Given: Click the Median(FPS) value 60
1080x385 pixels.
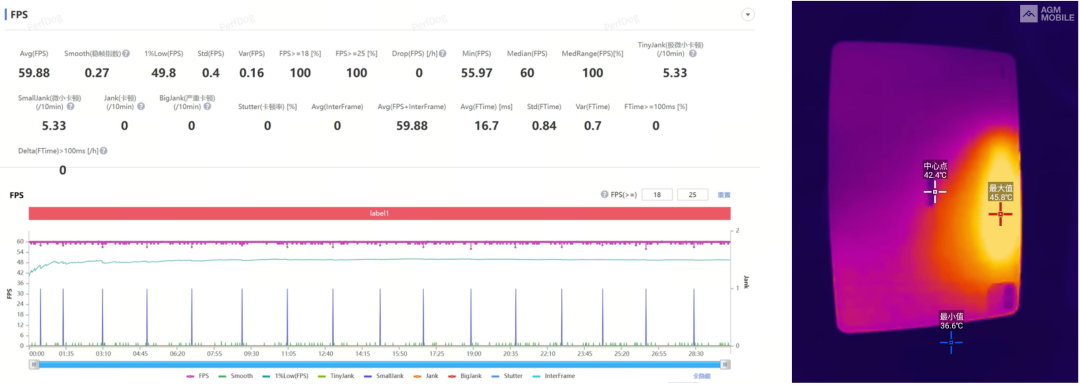Looking at the screenshot, I should 527,72.
